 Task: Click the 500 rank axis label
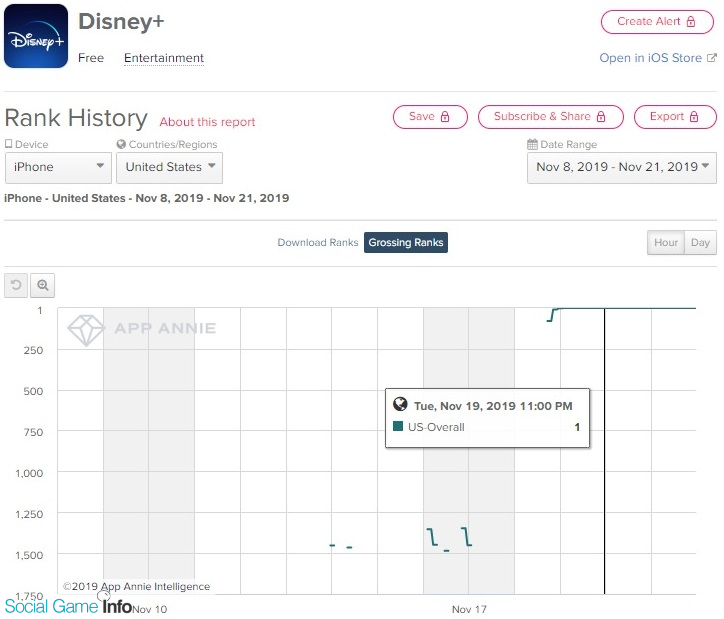[x=33, y=391]
